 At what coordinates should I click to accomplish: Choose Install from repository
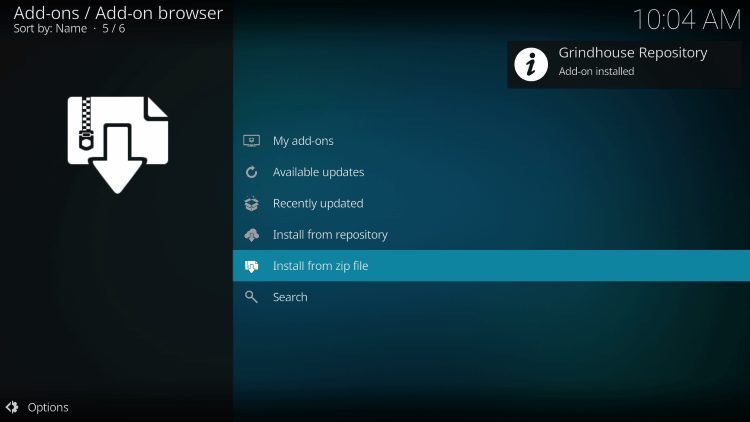491,234
